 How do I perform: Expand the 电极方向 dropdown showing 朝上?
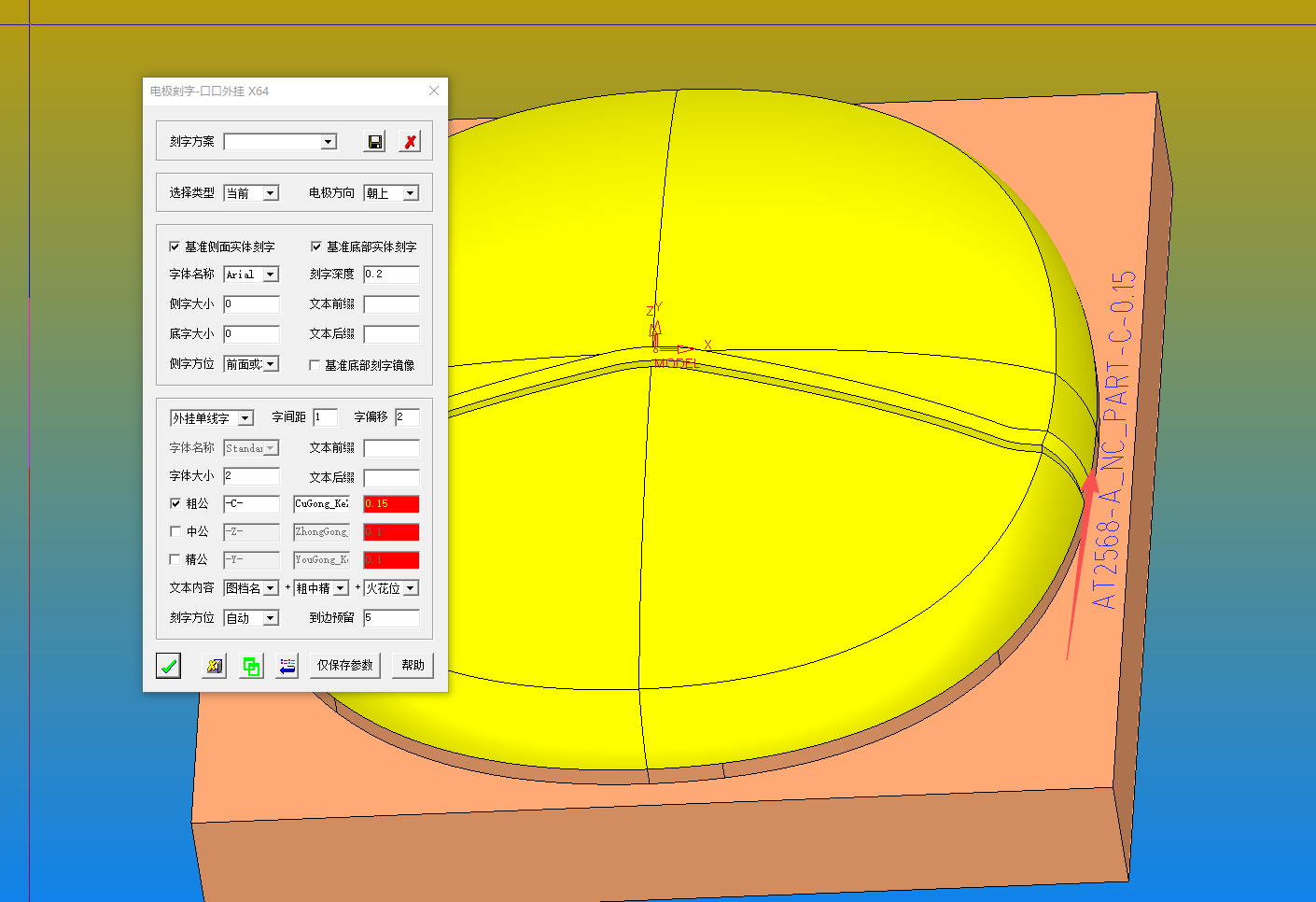[x=410, y=193]
